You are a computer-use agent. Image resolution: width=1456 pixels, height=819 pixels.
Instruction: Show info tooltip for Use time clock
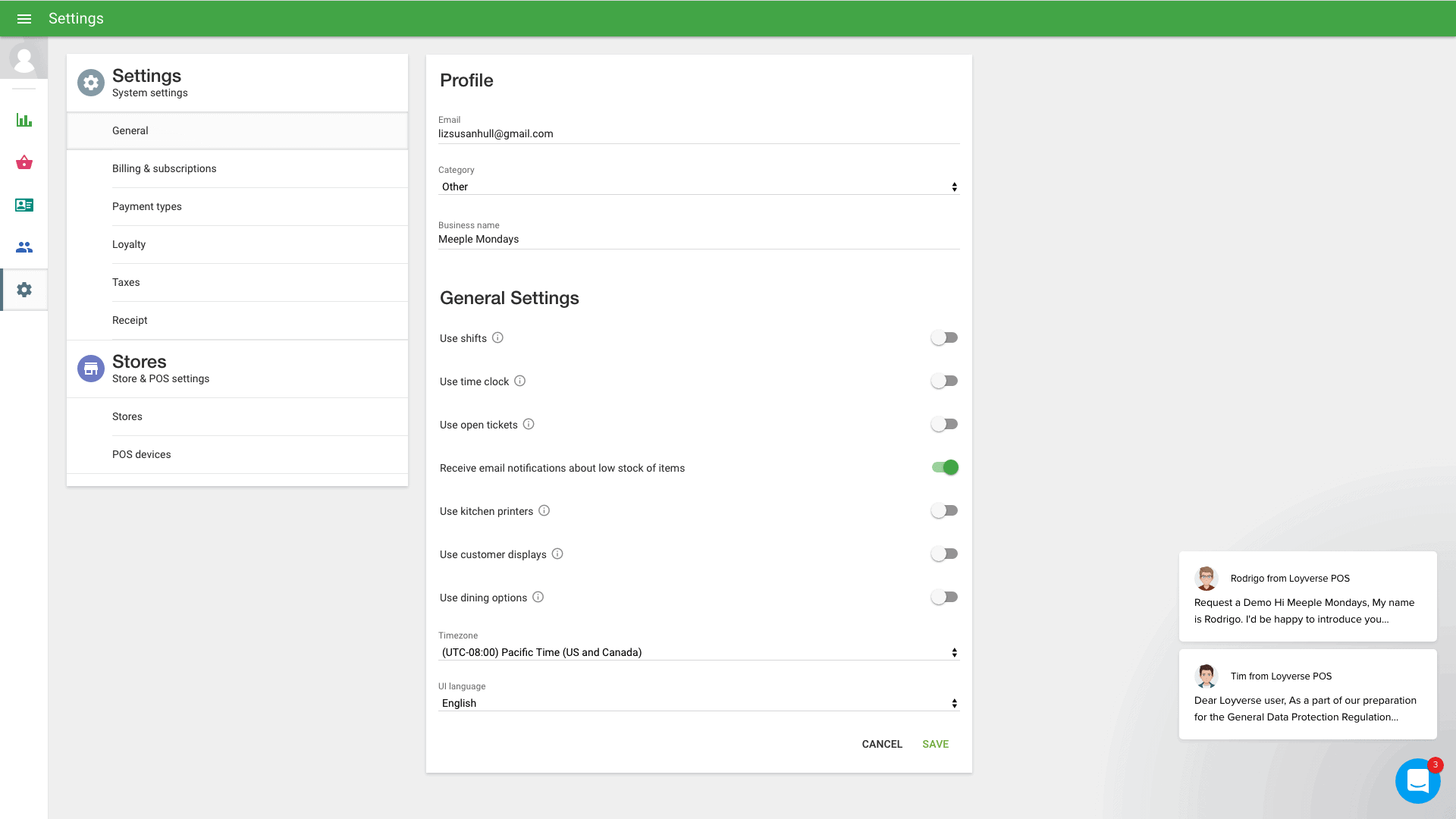[519, 381]
